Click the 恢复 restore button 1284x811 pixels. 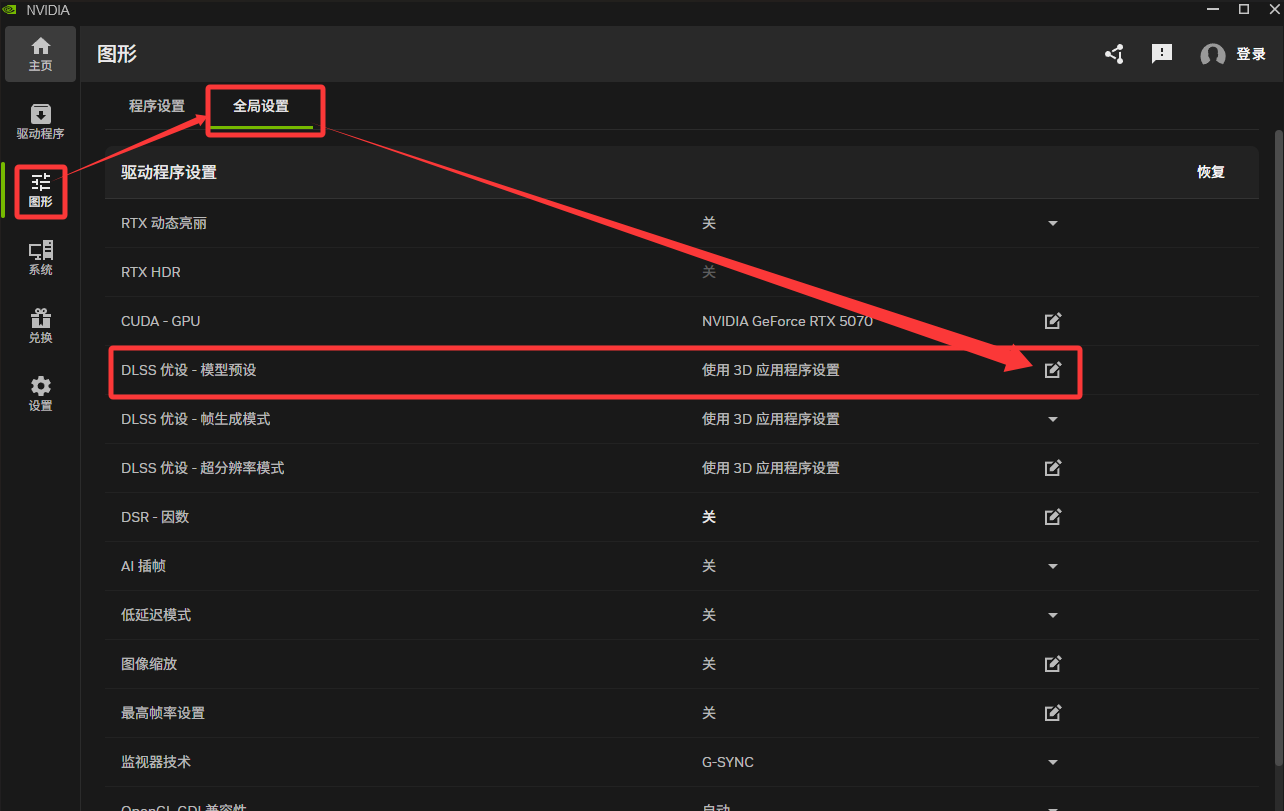[1210, 172]
